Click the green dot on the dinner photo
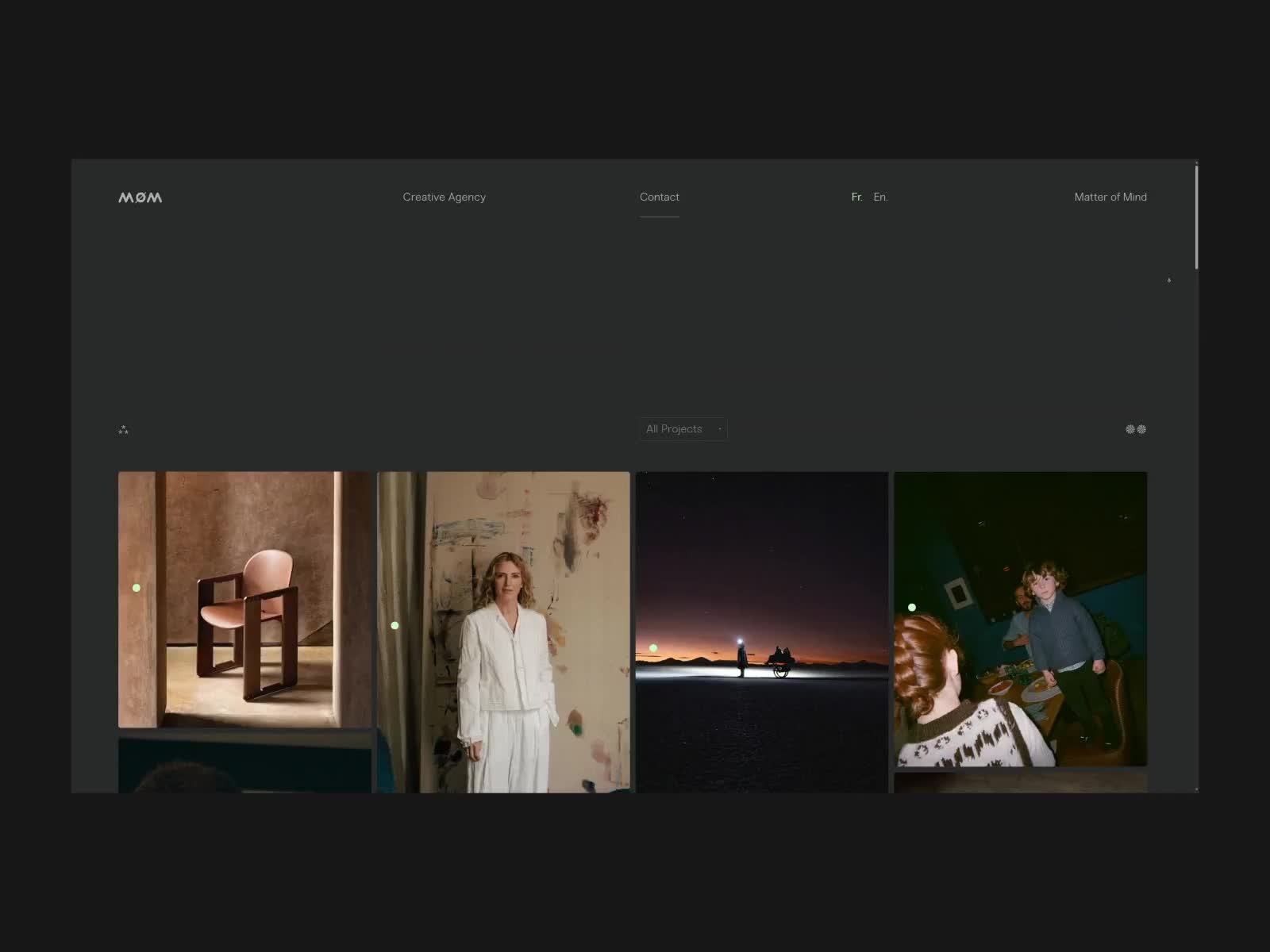 click(x=912, y=608)
